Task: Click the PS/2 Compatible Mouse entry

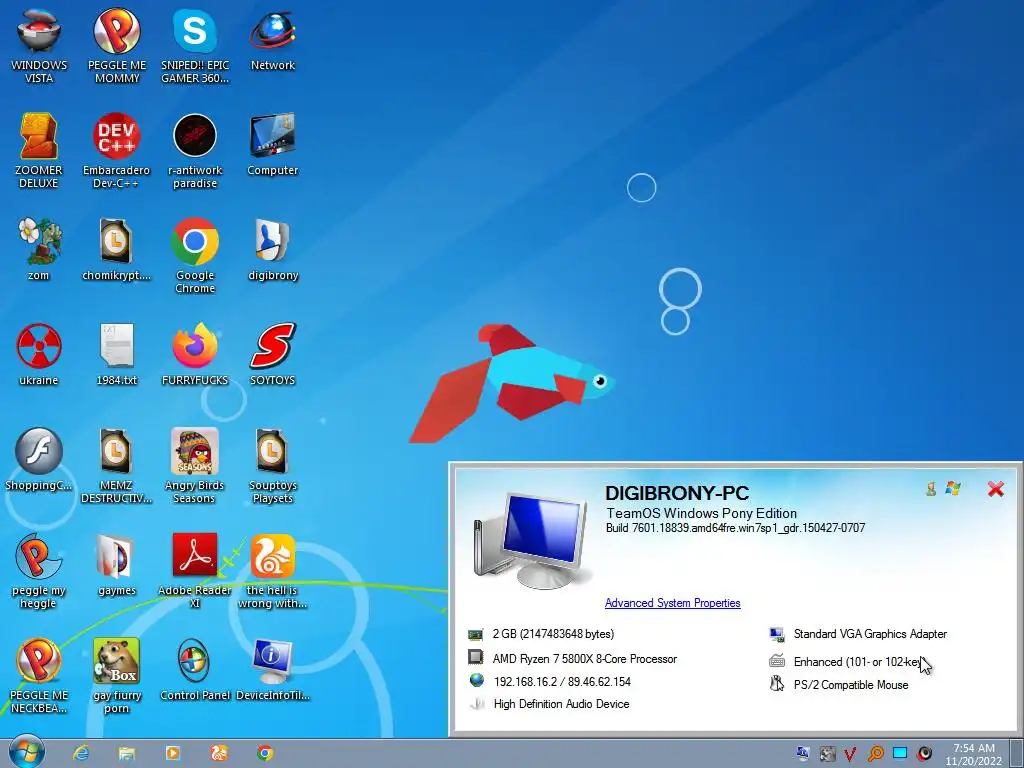Action: coord(850,685)
